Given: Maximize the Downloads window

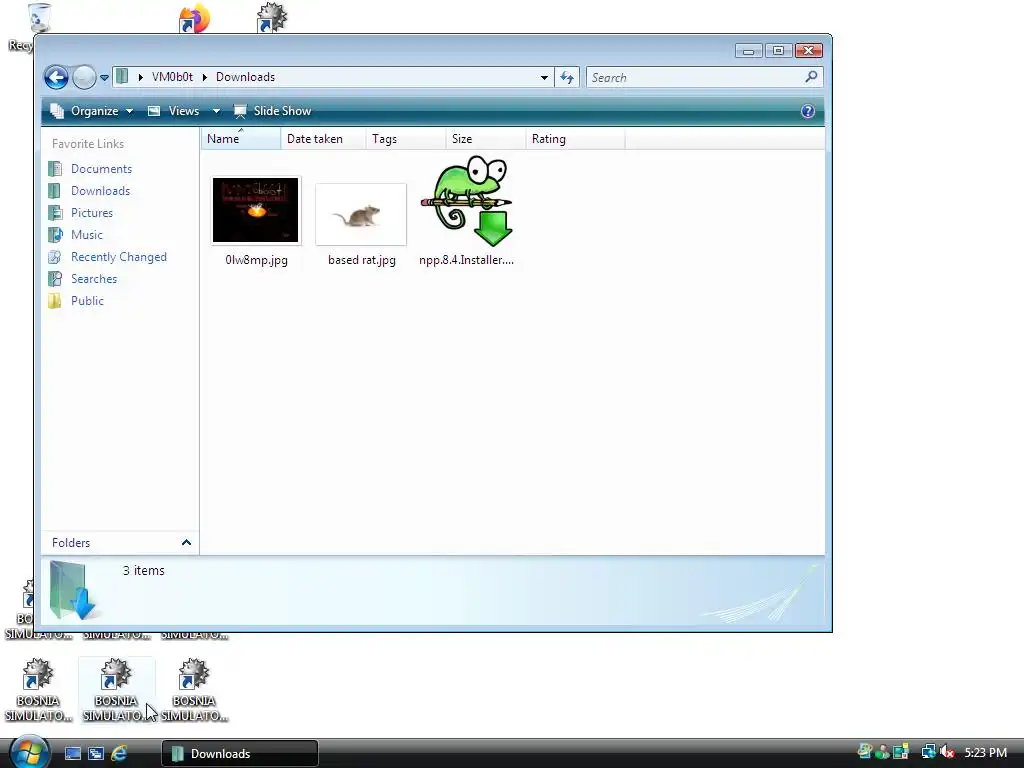Looking at the screenshot, I should [778, 51].
